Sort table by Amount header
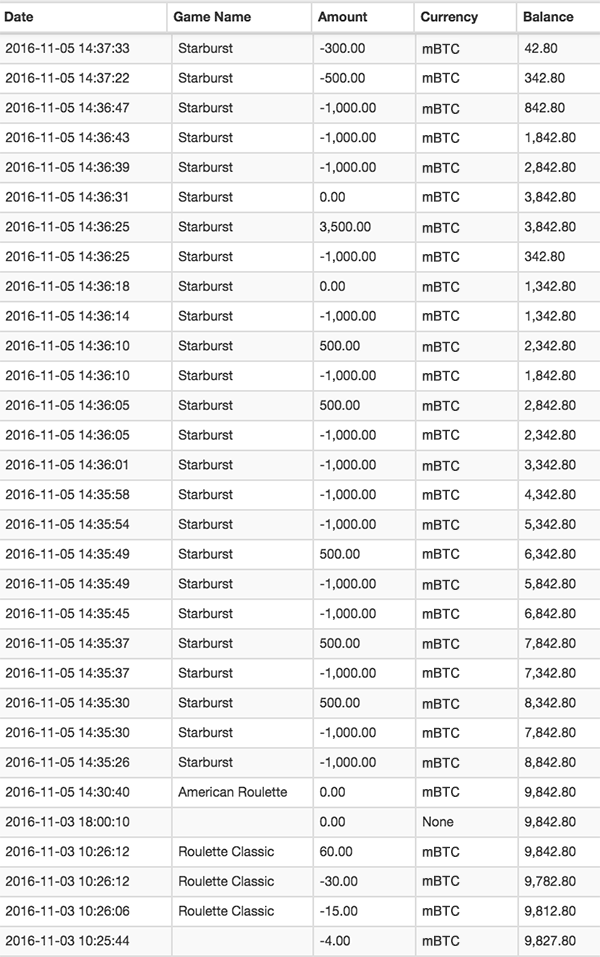The image size is (600, 957). 342,17
